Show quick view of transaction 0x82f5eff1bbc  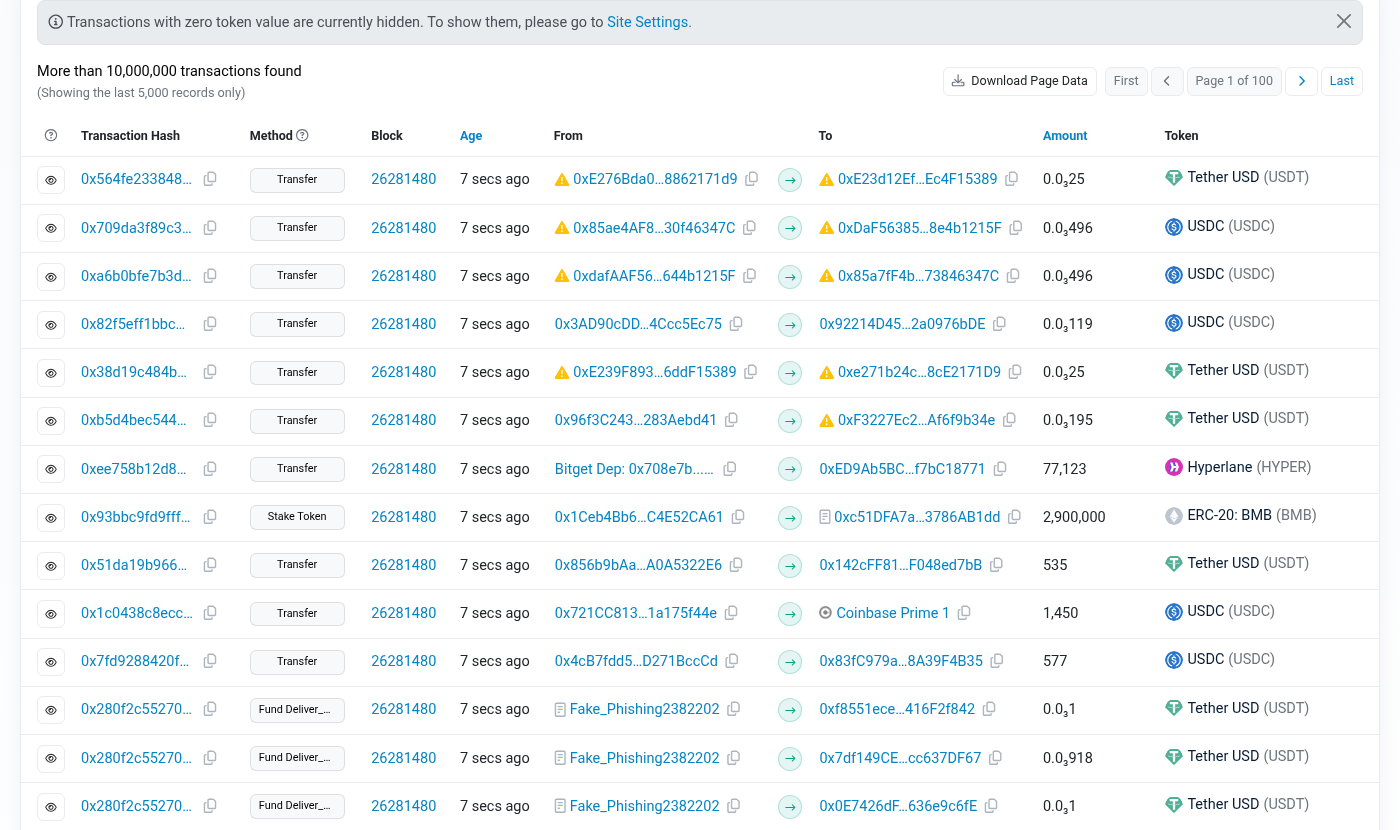[51, 325]
